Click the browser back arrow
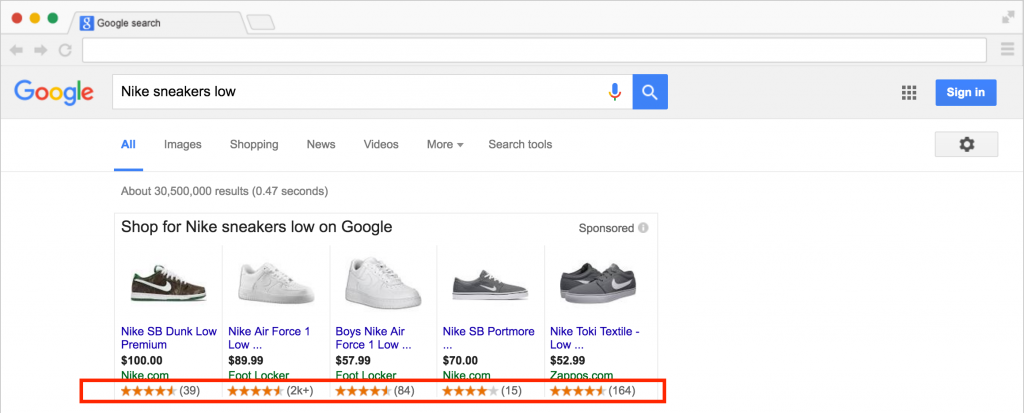The image size is (1024, 413). 16,50
